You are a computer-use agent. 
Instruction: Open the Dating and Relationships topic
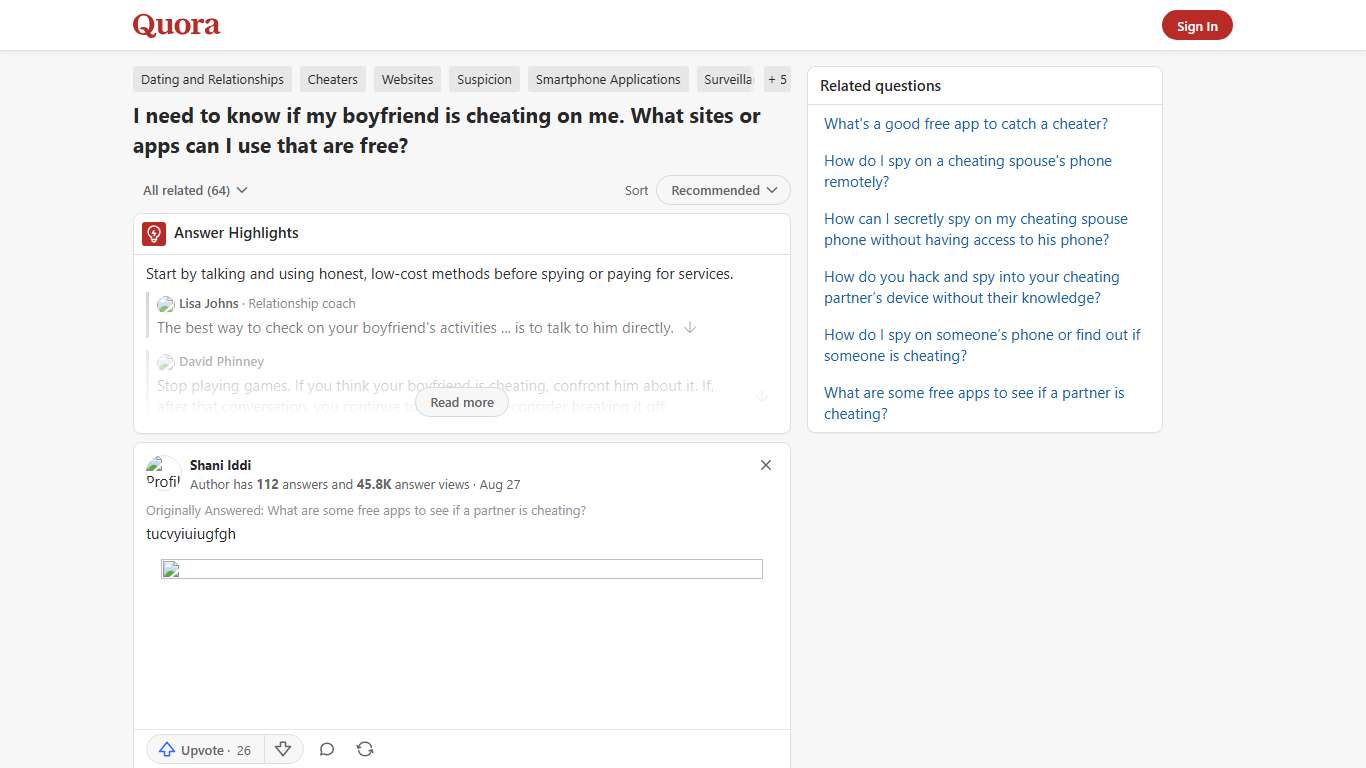211,79
